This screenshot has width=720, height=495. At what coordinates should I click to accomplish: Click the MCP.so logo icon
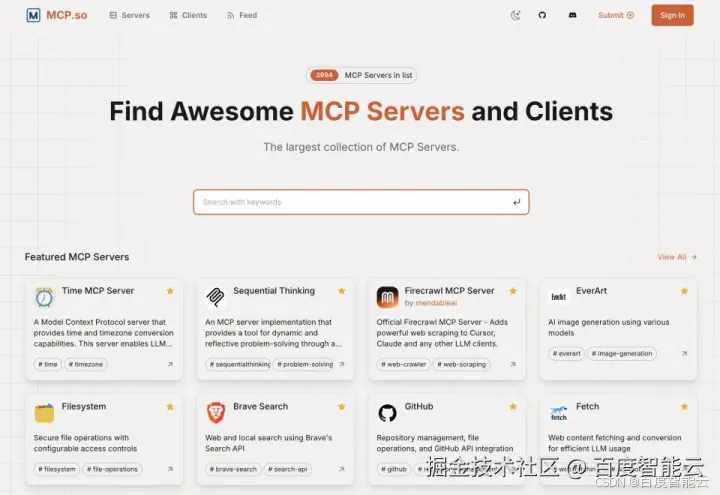[33, 15]
